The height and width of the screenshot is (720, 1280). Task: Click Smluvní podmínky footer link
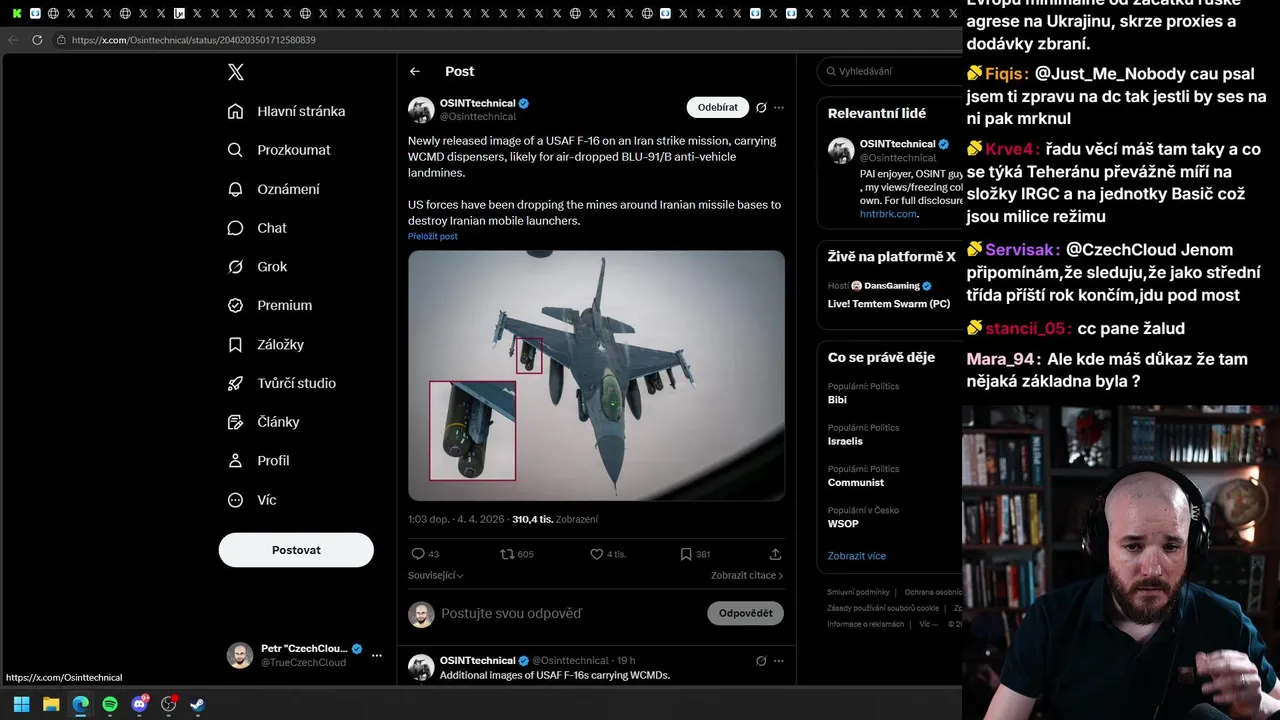[x=858, y=592]
